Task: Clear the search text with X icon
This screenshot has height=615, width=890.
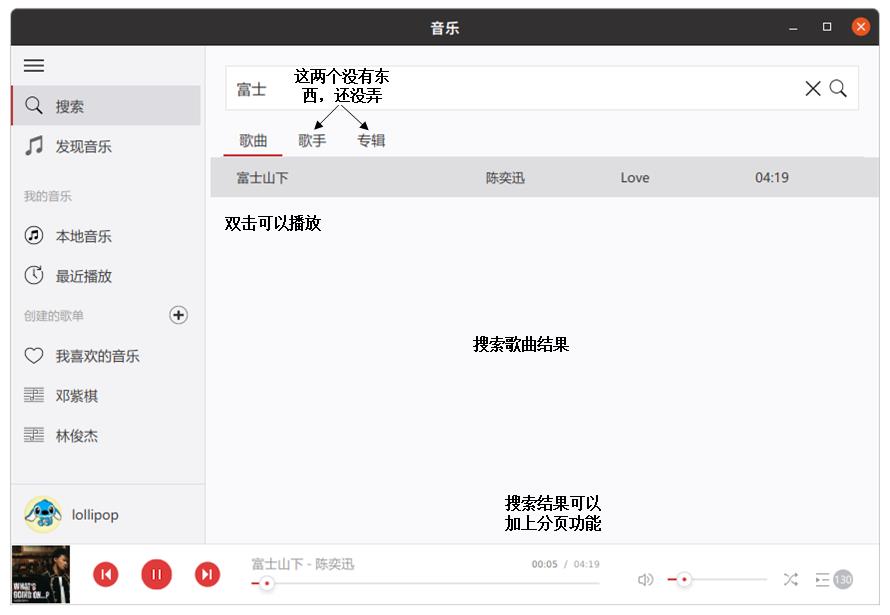Action: click(813, 89)
